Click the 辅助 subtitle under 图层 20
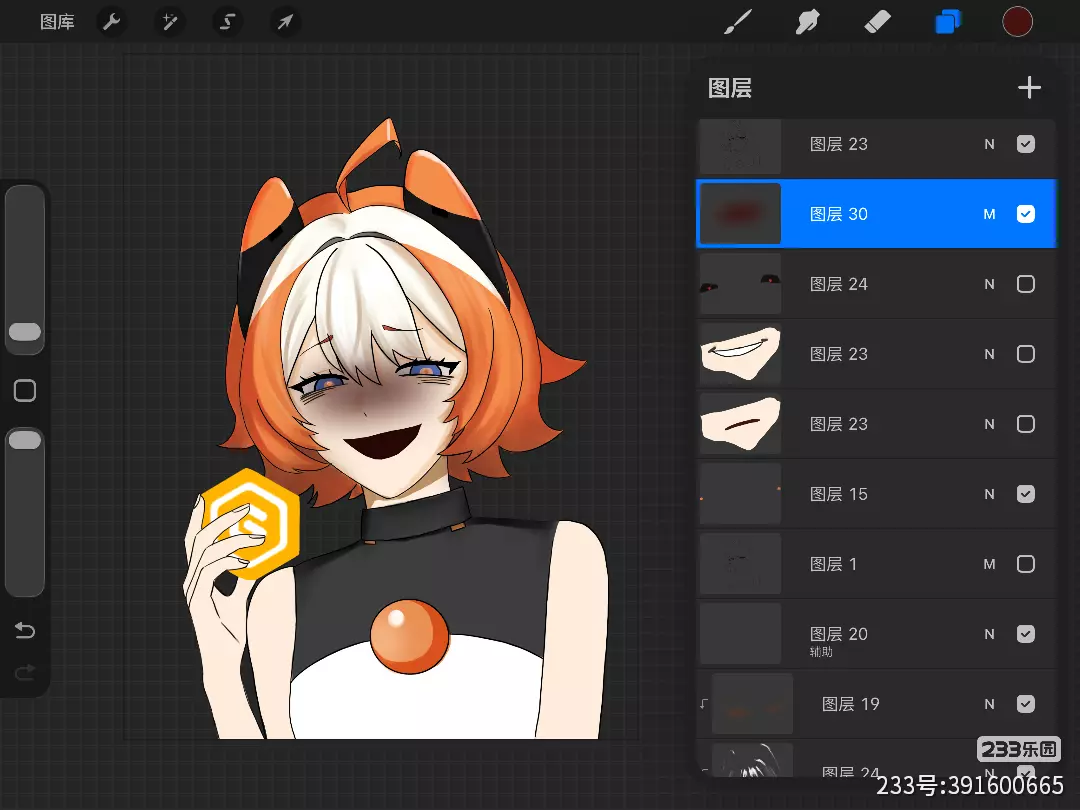The width and height of the screenshot is (1080, 810). click(x=821, y=652)
